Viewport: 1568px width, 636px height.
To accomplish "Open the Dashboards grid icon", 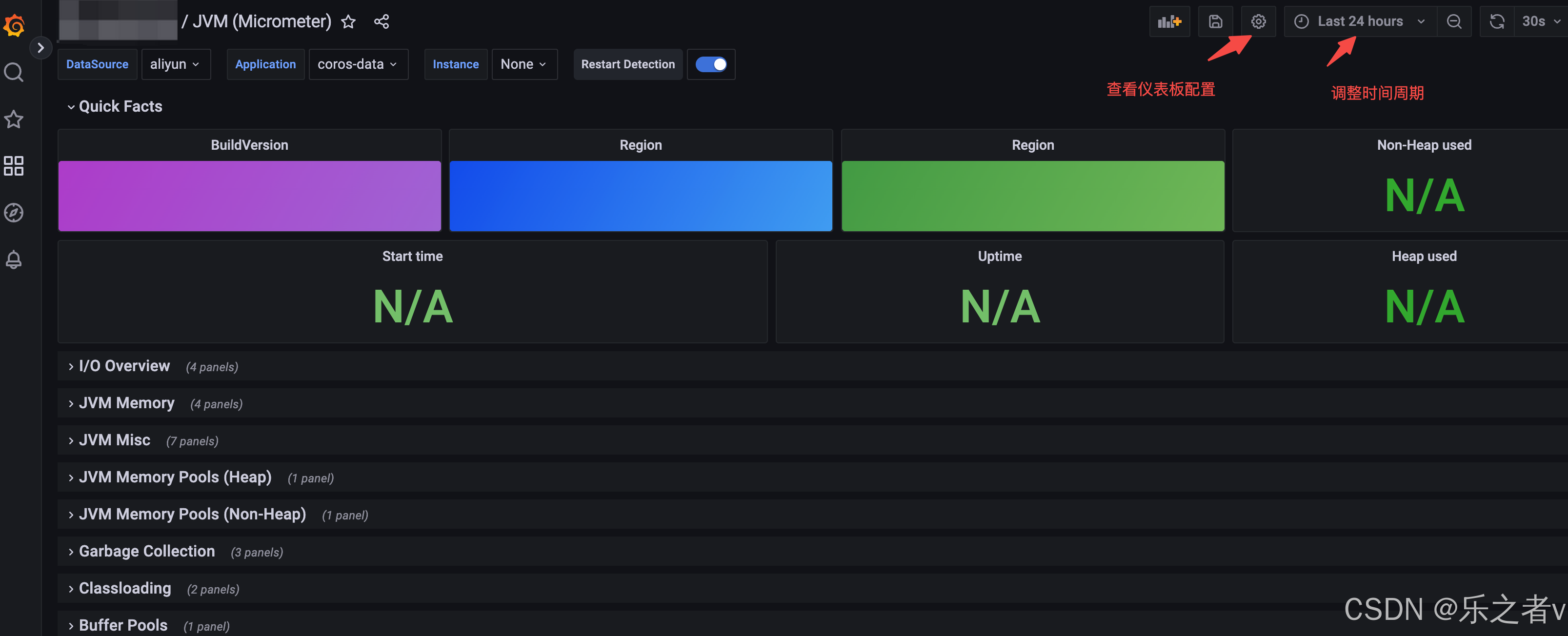I will click(14, 165).
